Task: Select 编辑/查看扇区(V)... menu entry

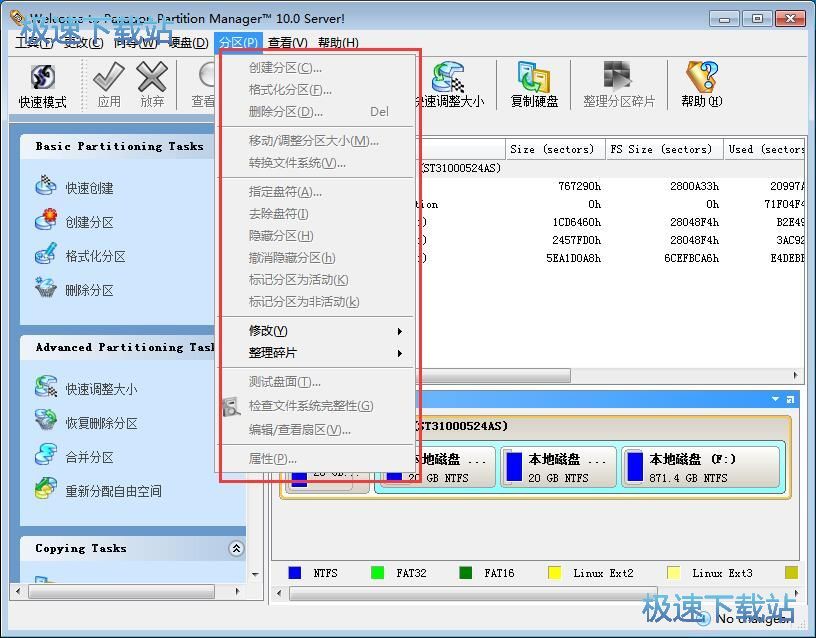Action: pyautogui.click(x=315, y=430)
